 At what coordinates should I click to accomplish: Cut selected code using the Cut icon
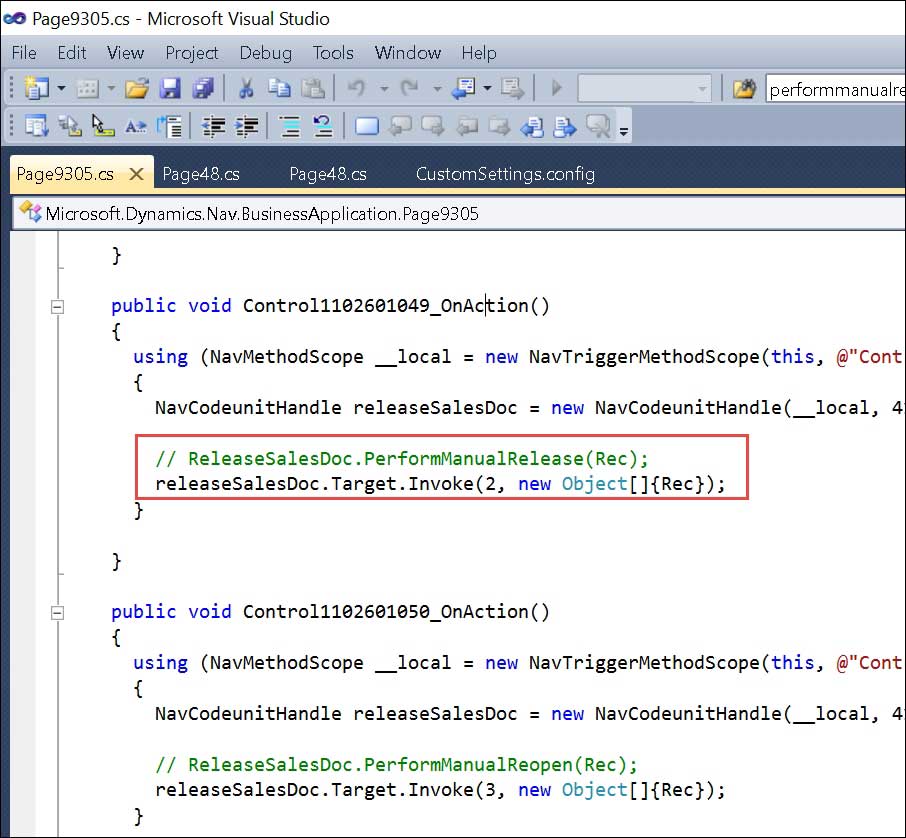point(246,88)
